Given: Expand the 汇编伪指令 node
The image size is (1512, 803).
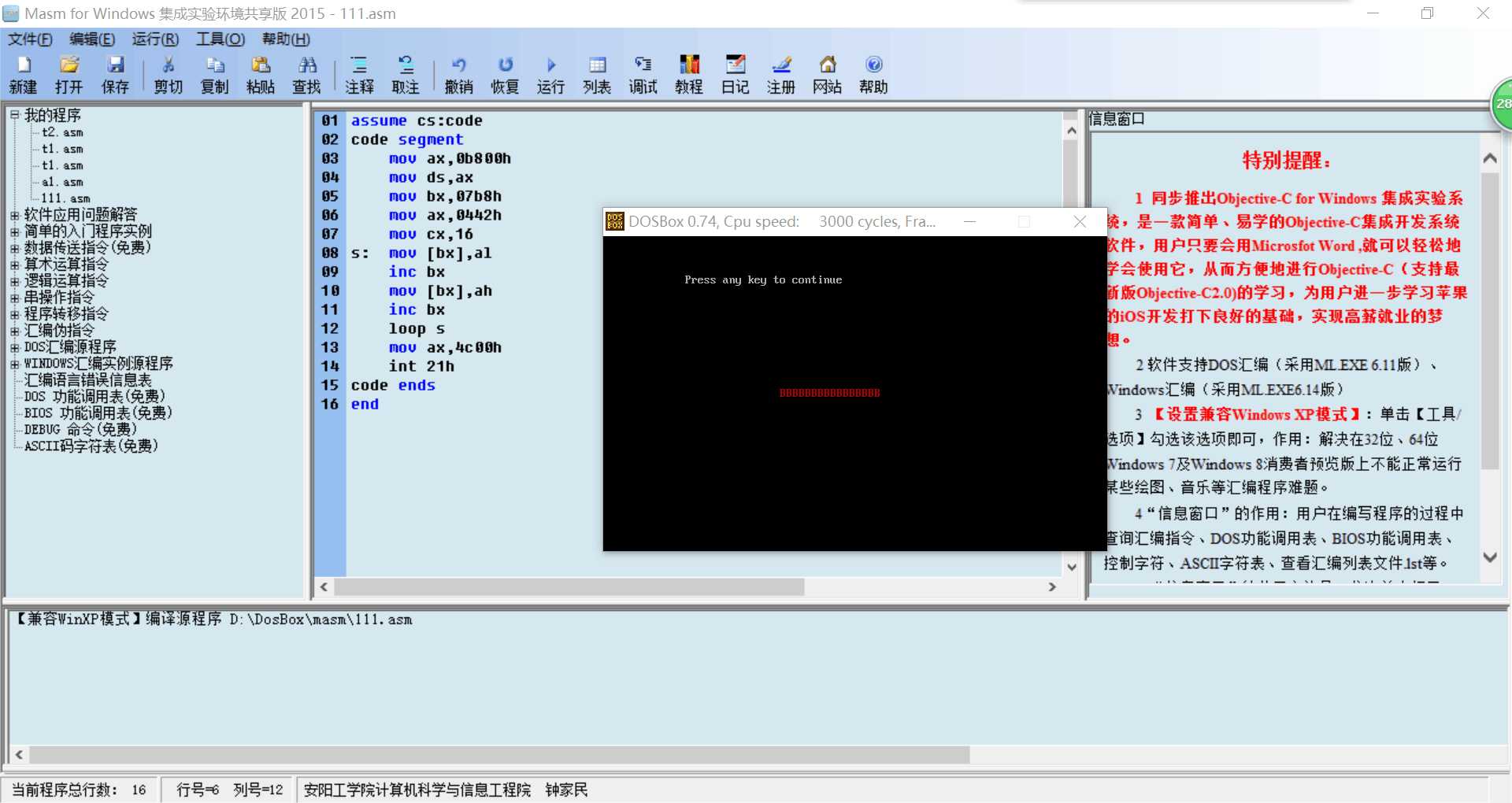Looking at the screenshot, I should click(x=14, y=331).
